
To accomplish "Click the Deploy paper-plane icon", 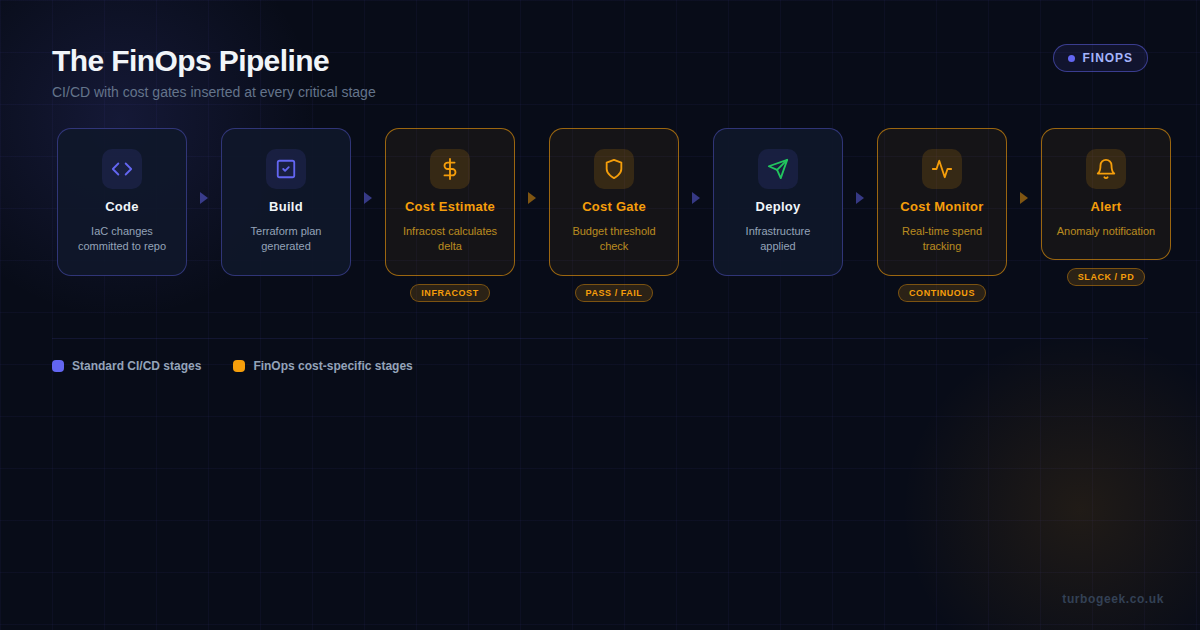I will pyautogui.click(x=778, y=168).
